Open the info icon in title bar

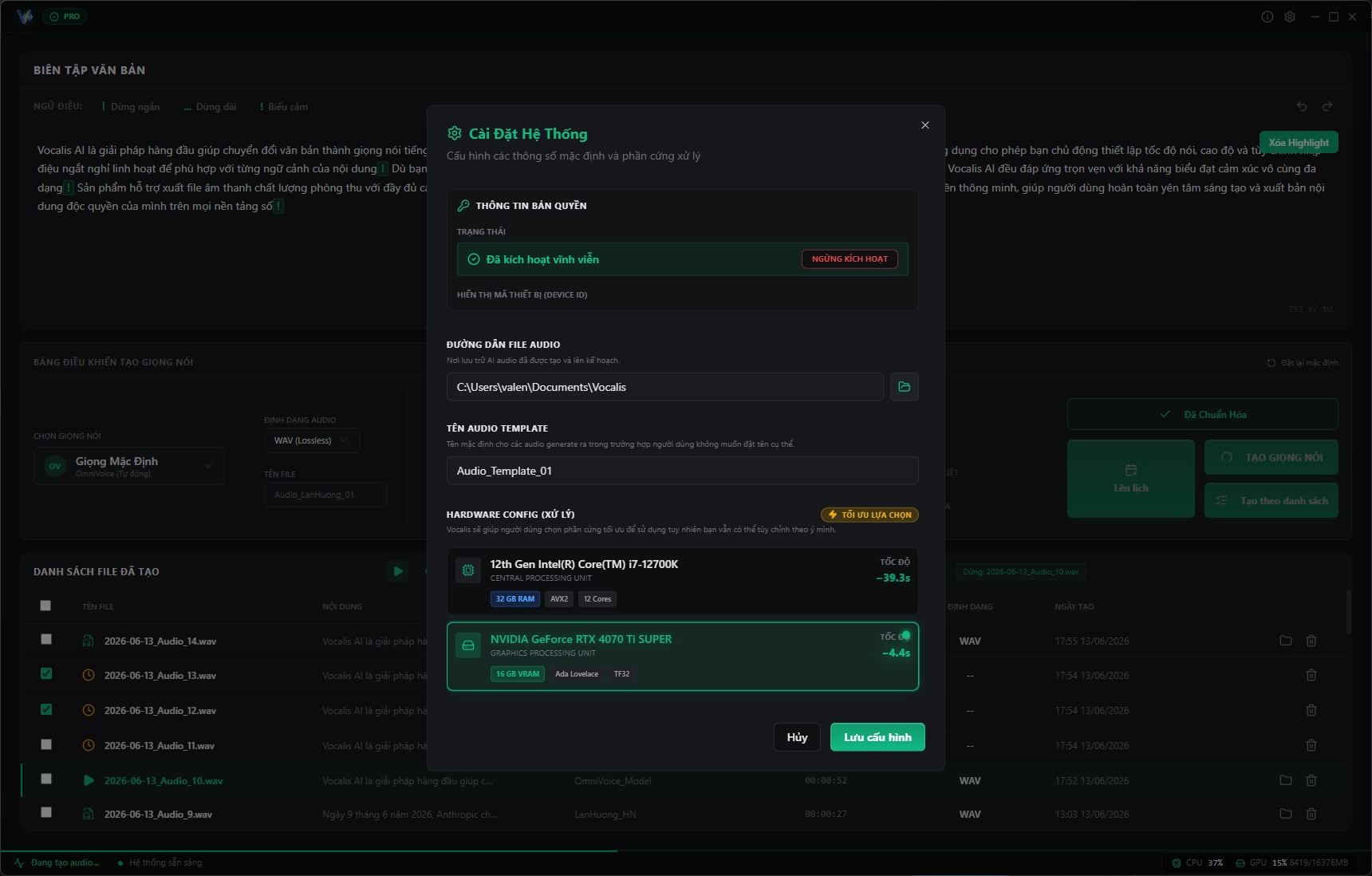point(1268,17)
